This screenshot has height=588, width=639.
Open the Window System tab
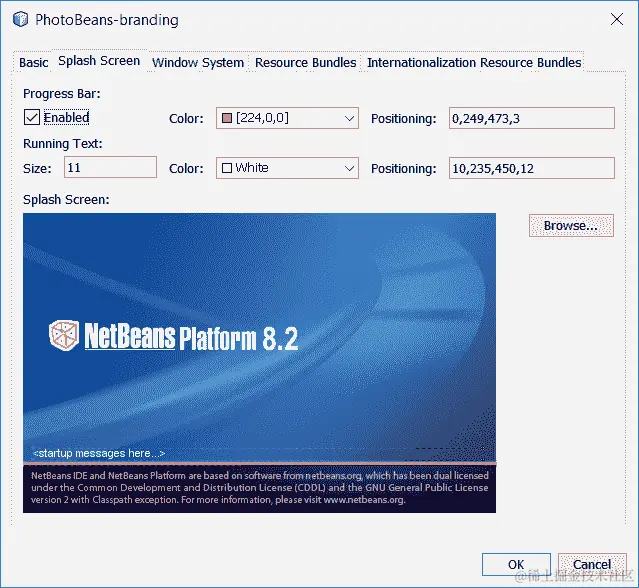[x=198, y=62]
